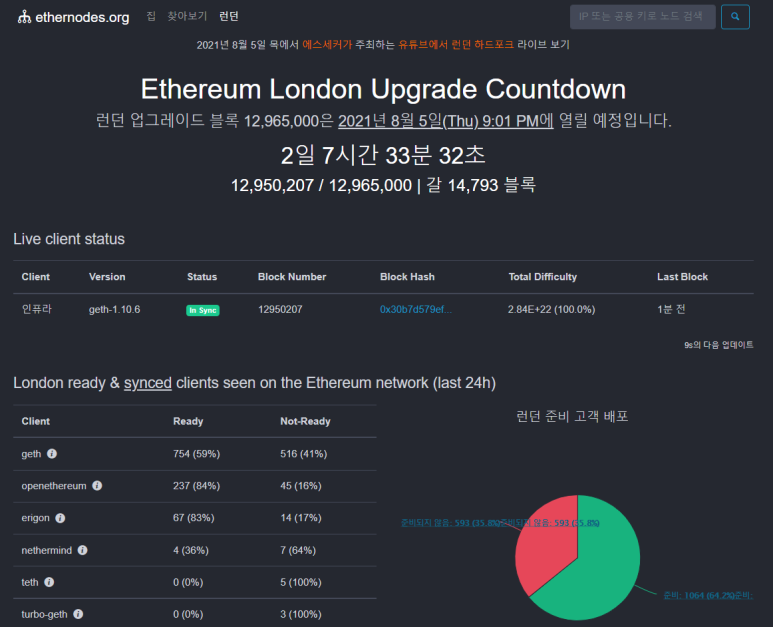Click the 준비되지 않음: 593 pie label

451,523
